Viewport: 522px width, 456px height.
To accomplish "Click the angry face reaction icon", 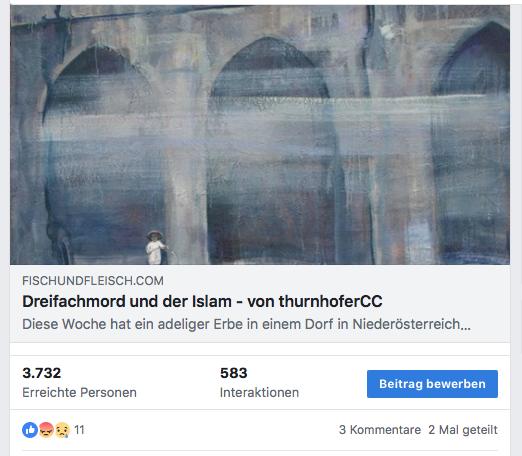I will point(46,430).
